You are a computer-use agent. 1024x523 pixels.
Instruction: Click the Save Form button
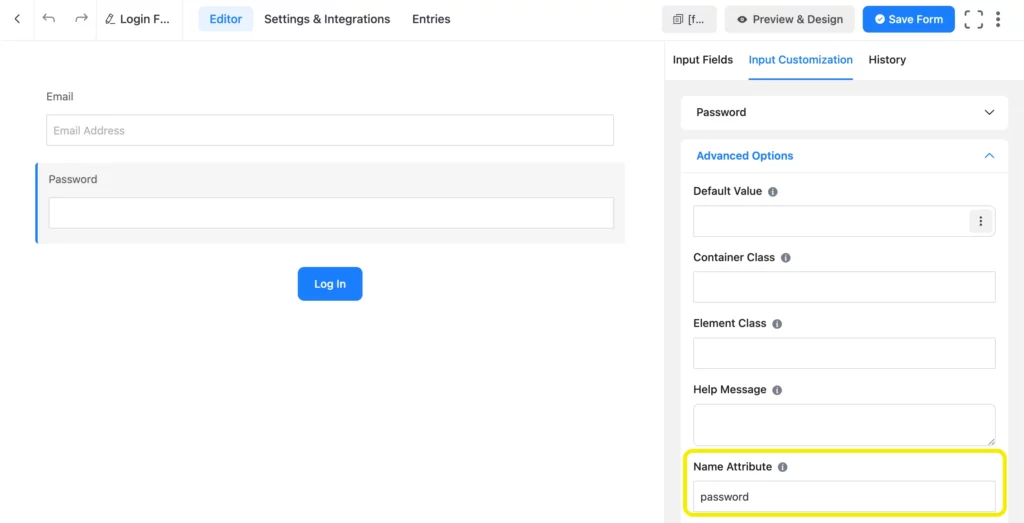tap(908, 19)
